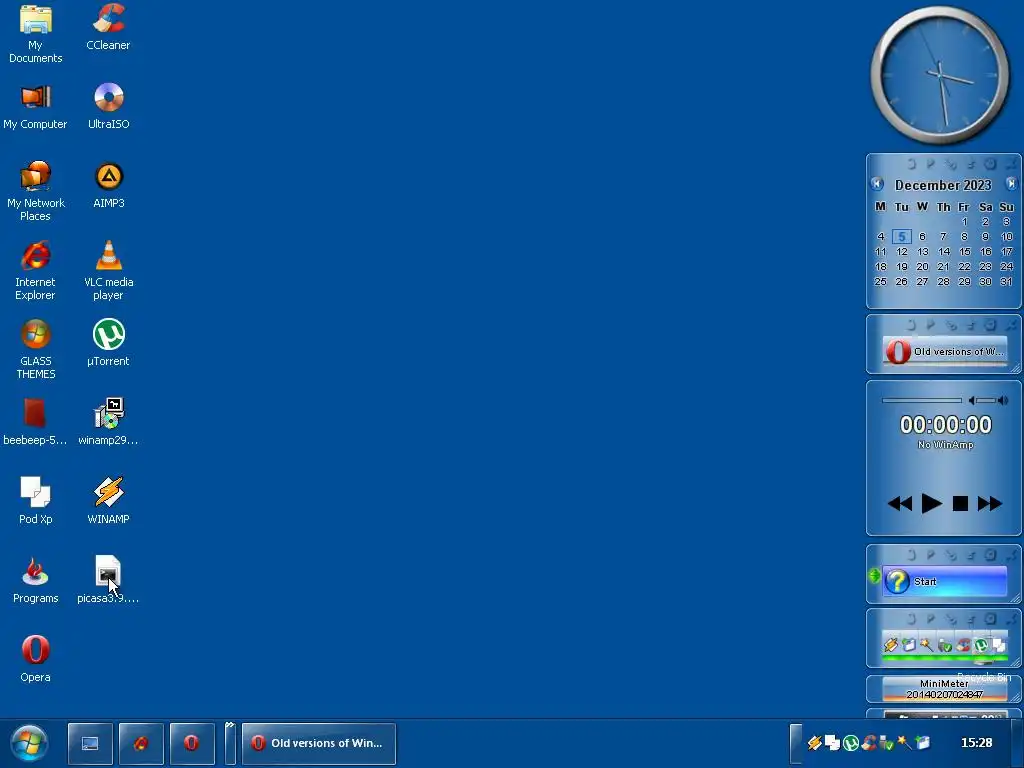Click the 00:00:00 time display
The width and height of the screenshot is (1024, 768).
pyautogui.click(x=946, y=425)
